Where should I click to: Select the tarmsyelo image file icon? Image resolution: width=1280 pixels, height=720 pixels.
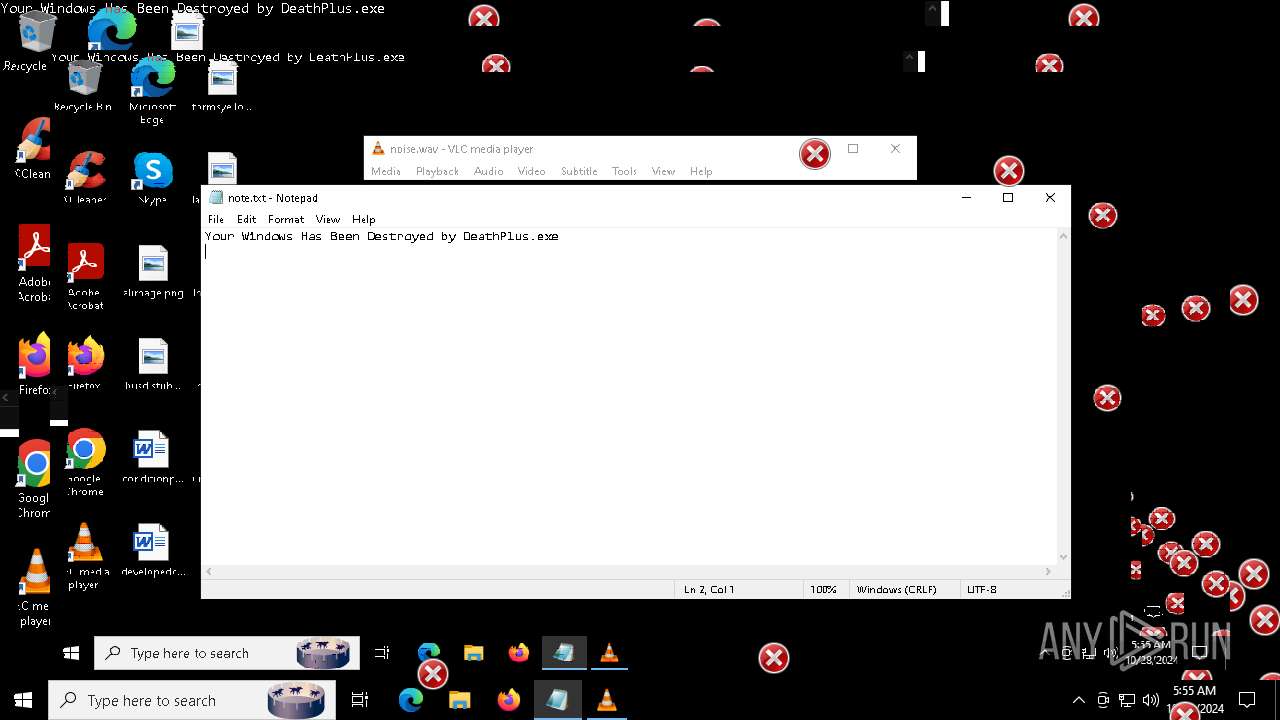pos(222,86)
